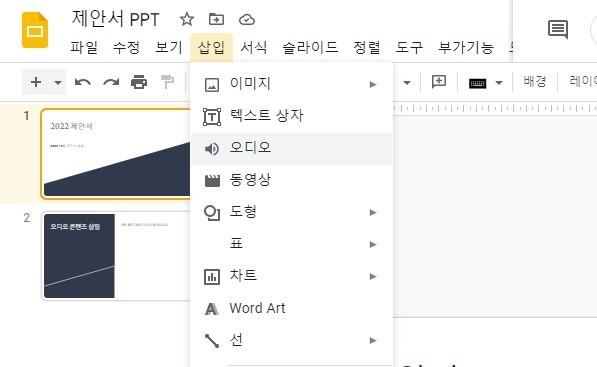
Task: Click the move to folder icon
Action: [x=216, y=19]
